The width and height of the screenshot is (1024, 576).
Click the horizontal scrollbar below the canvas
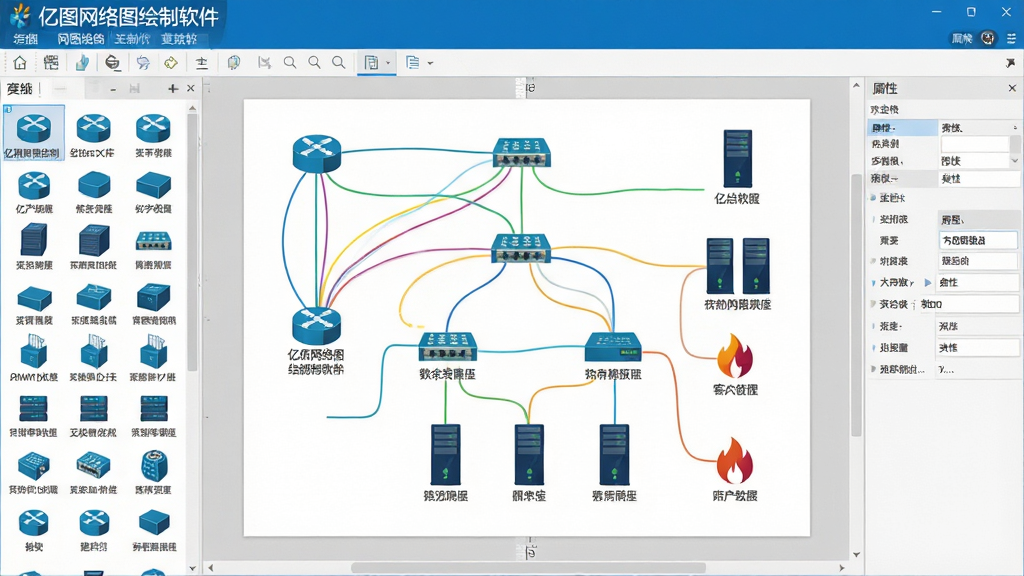pos(528,568)
